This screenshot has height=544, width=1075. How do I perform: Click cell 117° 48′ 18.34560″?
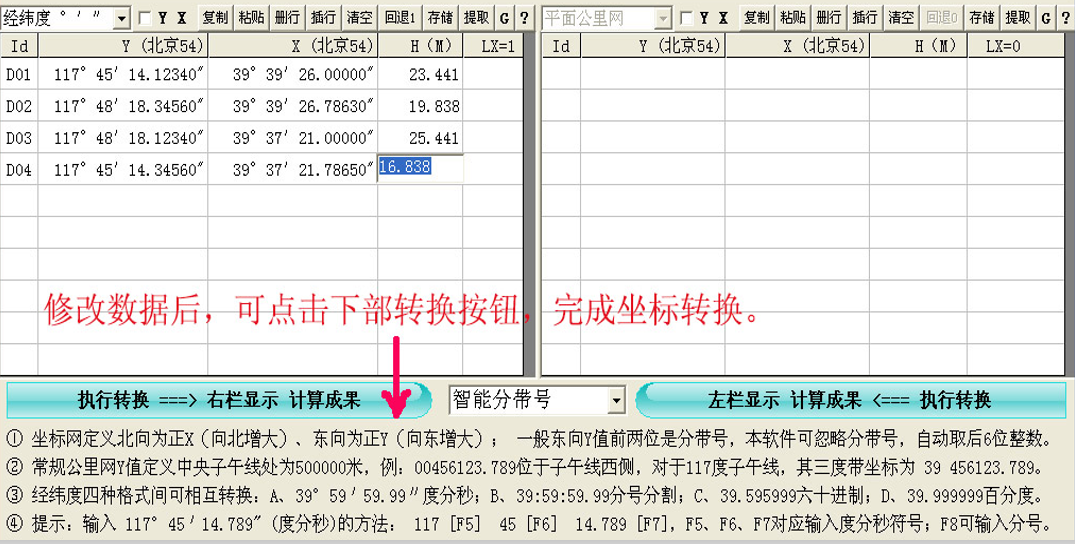pos(123,106)
